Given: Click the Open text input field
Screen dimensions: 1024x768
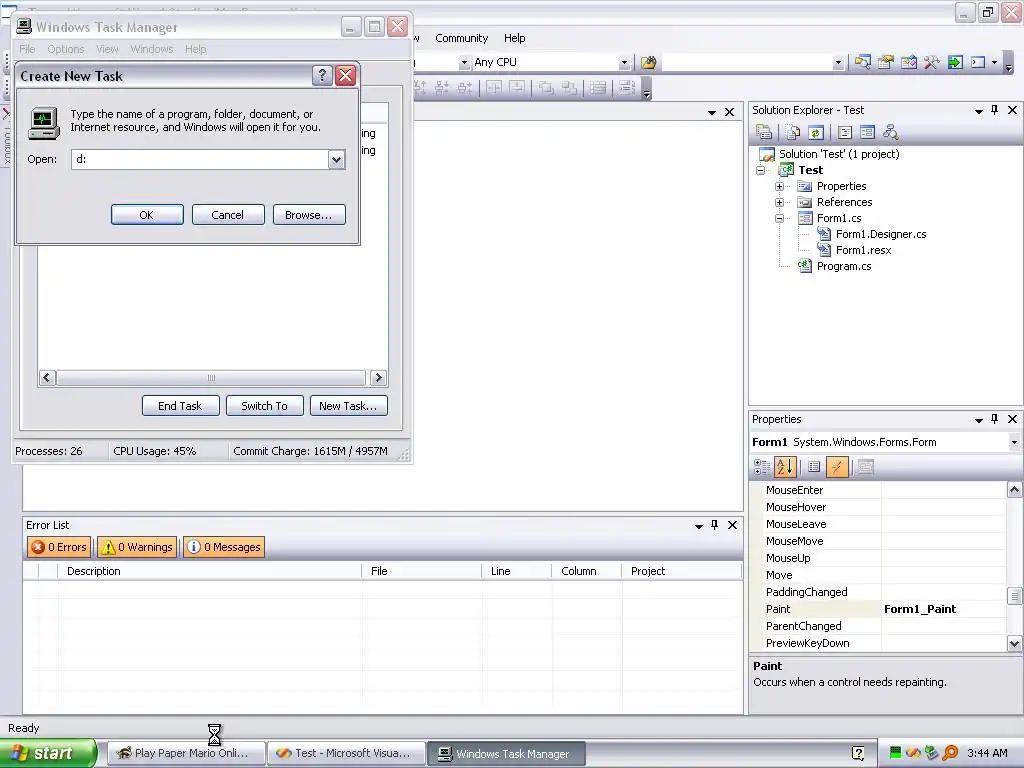Looking at the screenshot, I should 200,159.
